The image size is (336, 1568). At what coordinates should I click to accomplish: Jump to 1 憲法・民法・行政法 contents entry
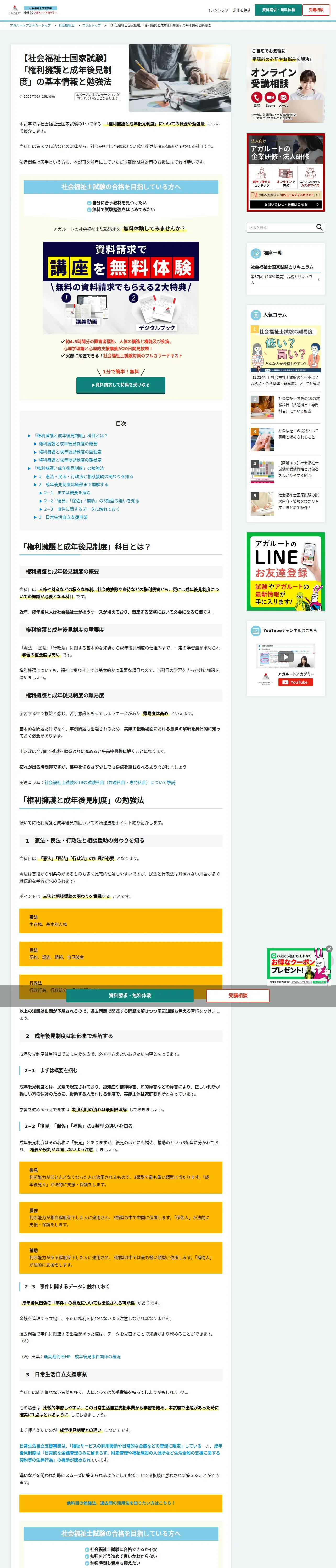coord(86,477)
